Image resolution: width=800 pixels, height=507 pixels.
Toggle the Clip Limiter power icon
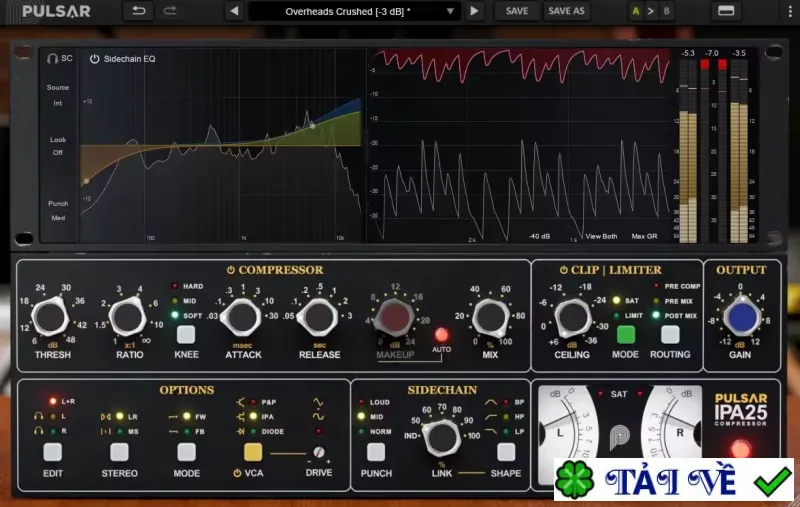563,270
